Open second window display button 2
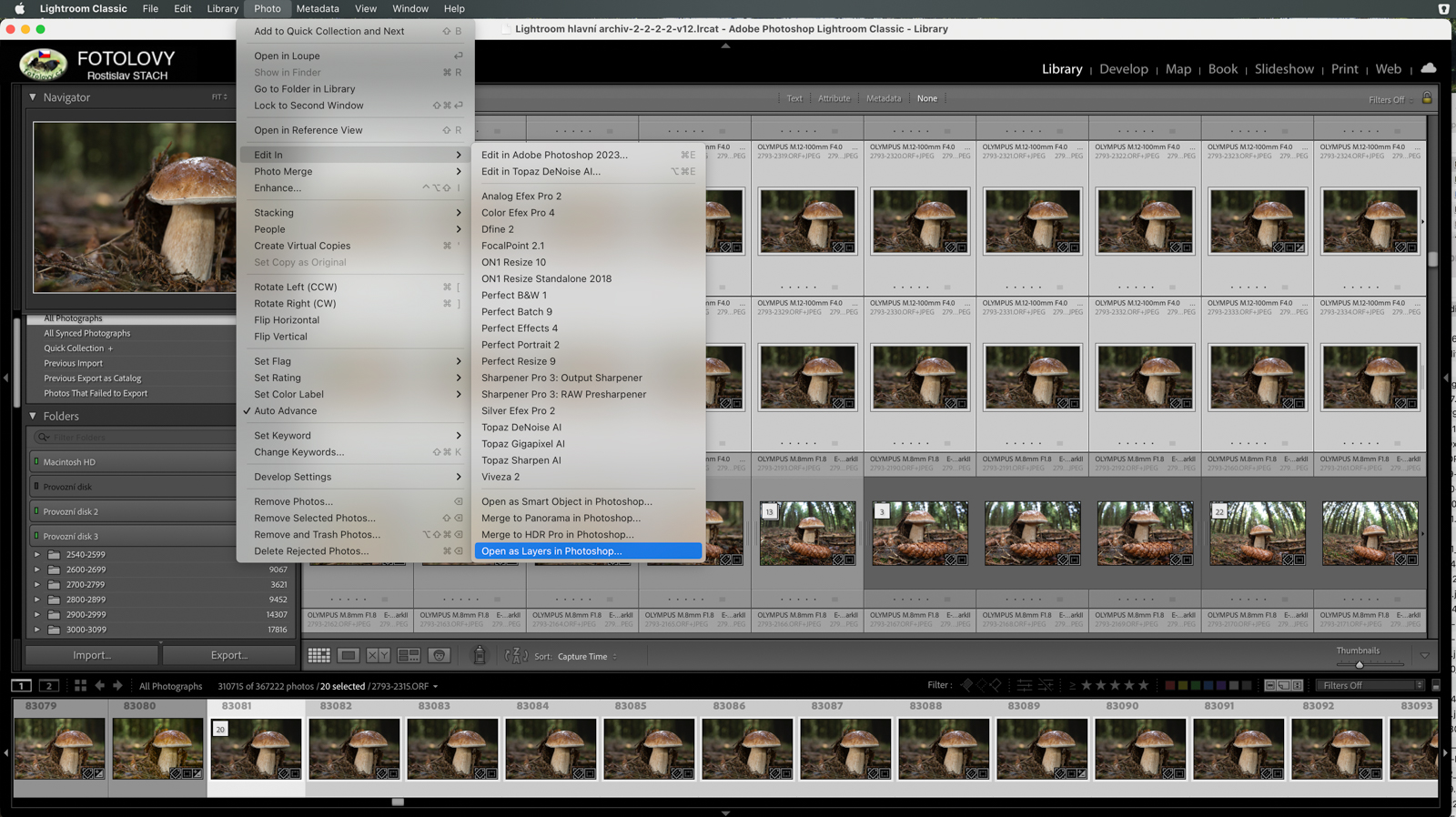The image size is (1456, 817). 49,686
